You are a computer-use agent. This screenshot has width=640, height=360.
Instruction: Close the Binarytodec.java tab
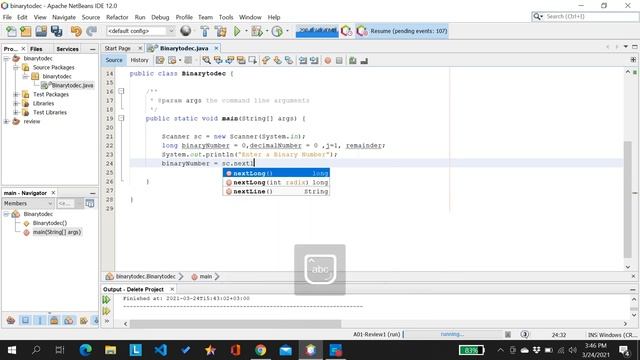pyautogui.click(x=216, y=48)
